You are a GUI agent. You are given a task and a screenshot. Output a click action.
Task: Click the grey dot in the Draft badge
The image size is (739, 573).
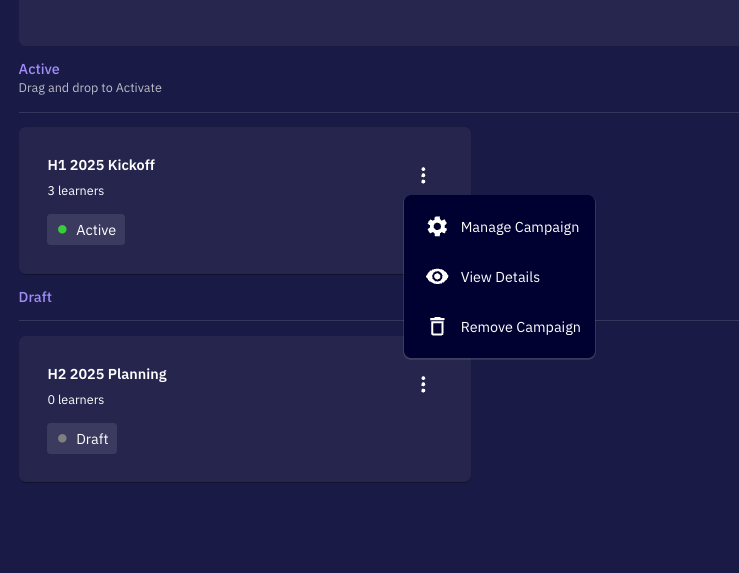click(x=62, y=439)
